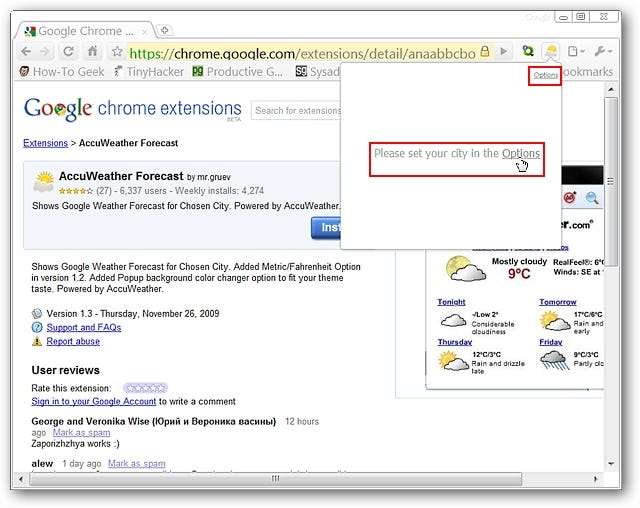The height and width of the screenshot is (508, 640).
Task: Bookmark this page with the star icon
Action: [x=117, y=51]
